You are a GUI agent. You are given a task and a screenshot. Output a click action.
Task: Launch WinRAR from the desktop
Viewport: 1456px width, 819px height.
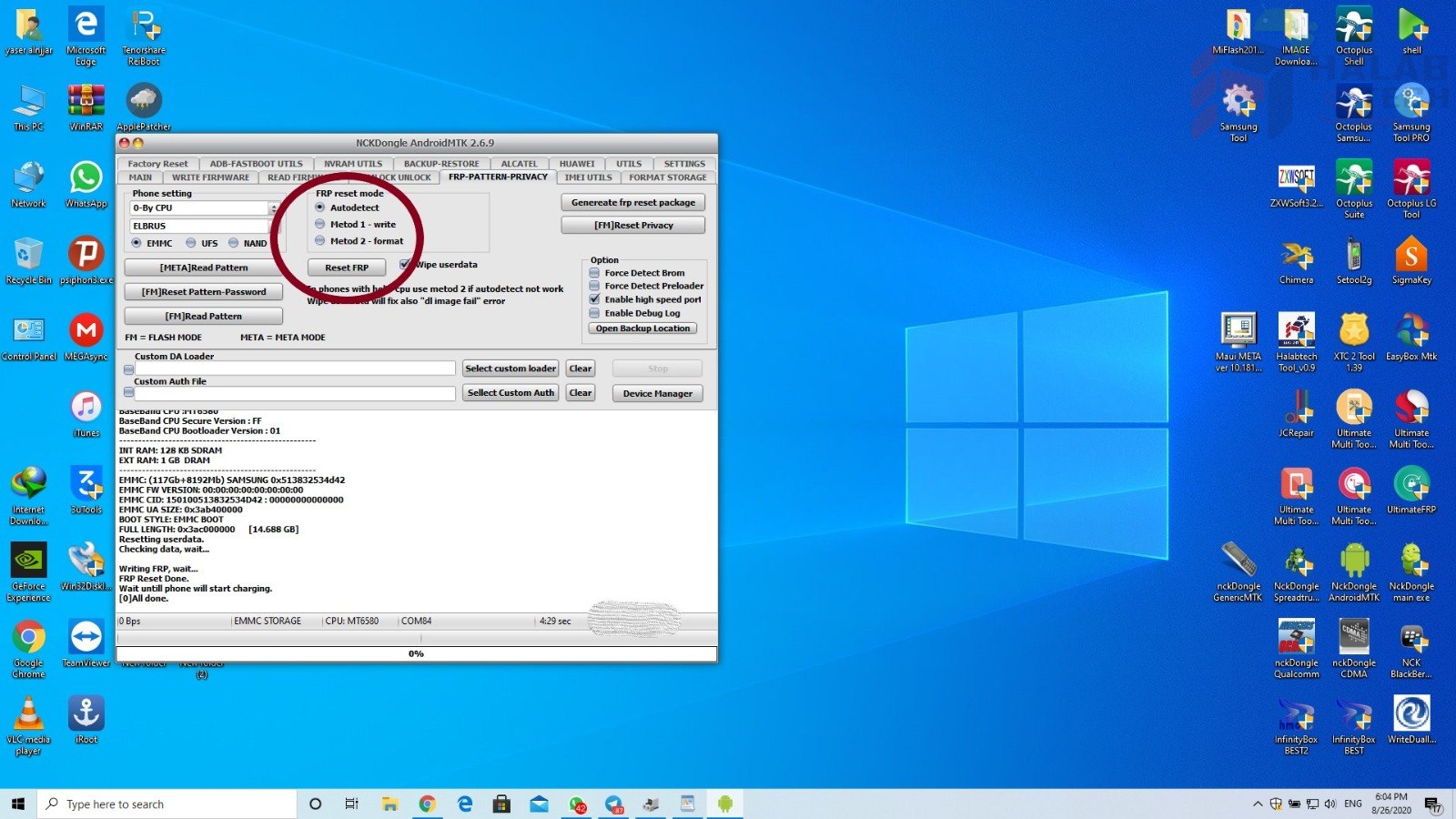(x=86, y=107)
